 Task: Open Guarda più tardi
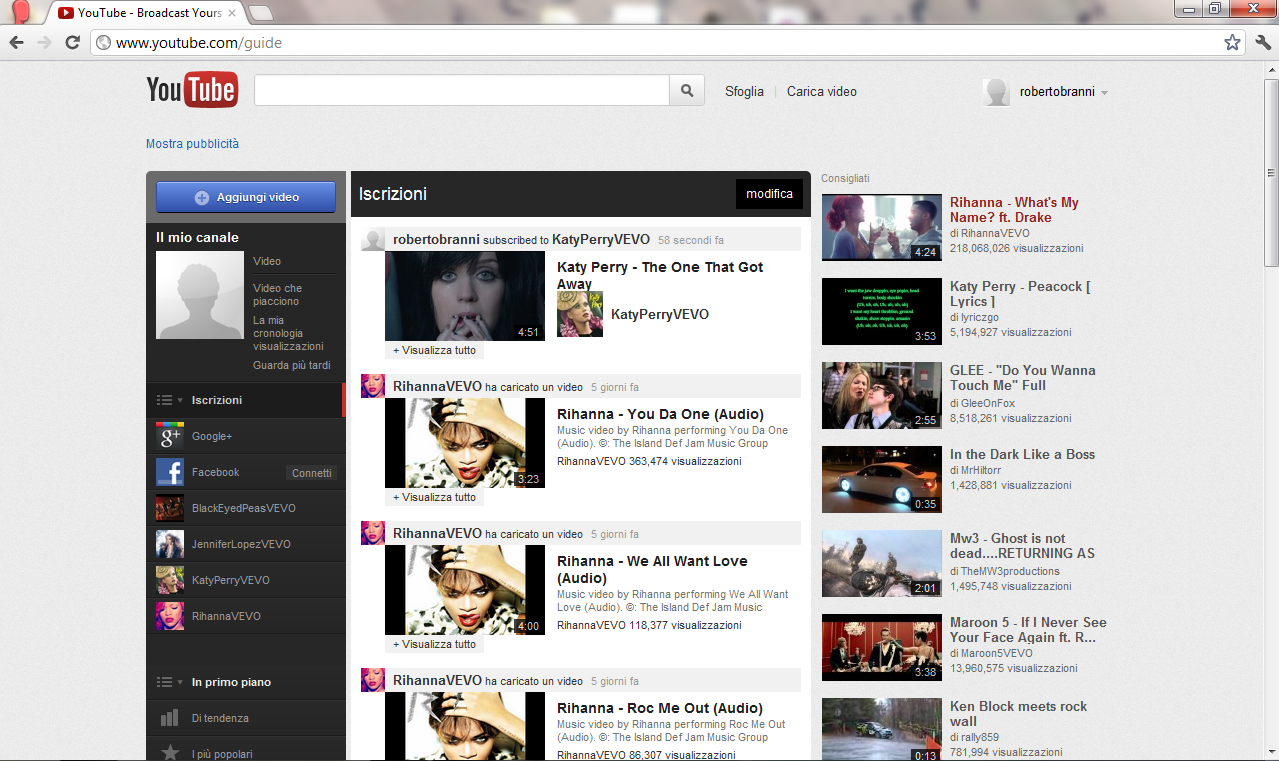(x=292, y=365)
